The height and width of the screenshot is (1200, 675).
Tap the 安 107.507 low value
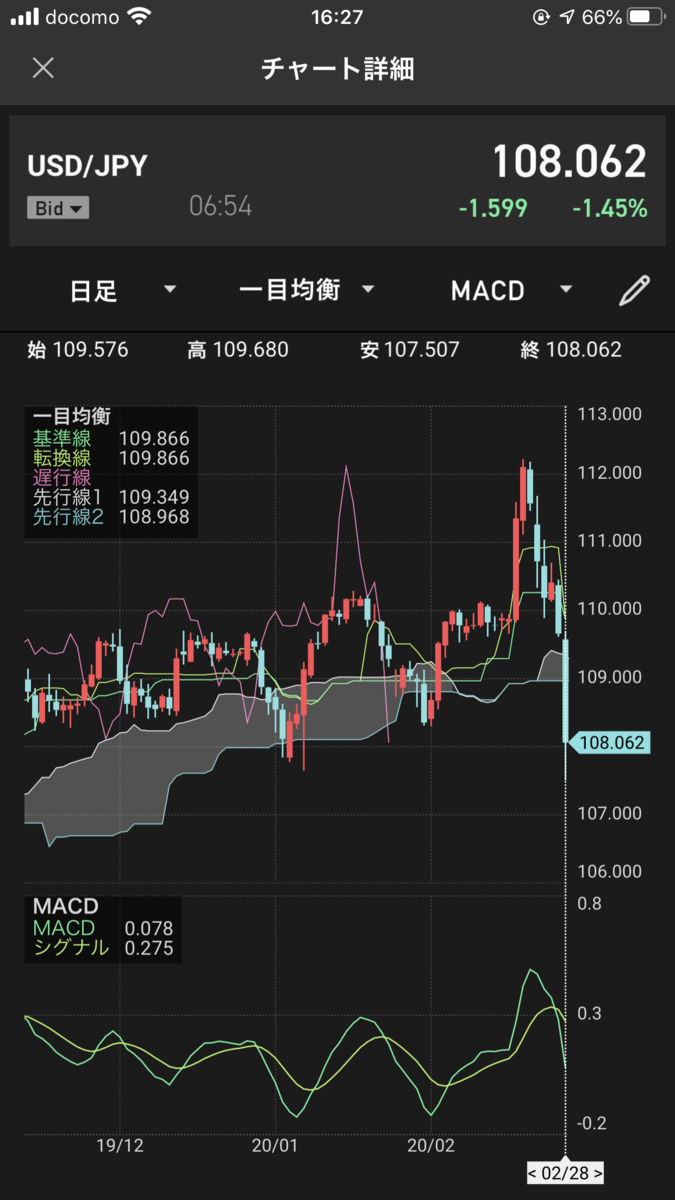pos(410,350)
